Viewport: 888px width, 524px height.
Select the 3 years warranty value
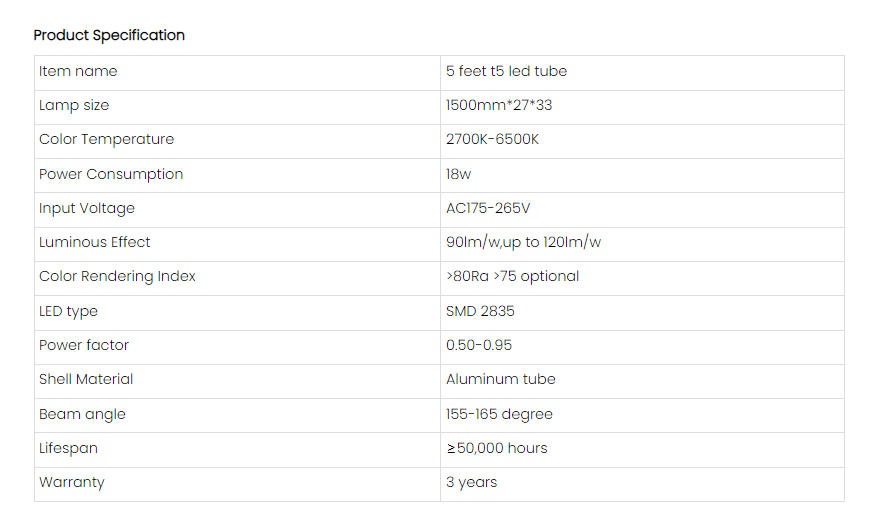pos(471,482)
